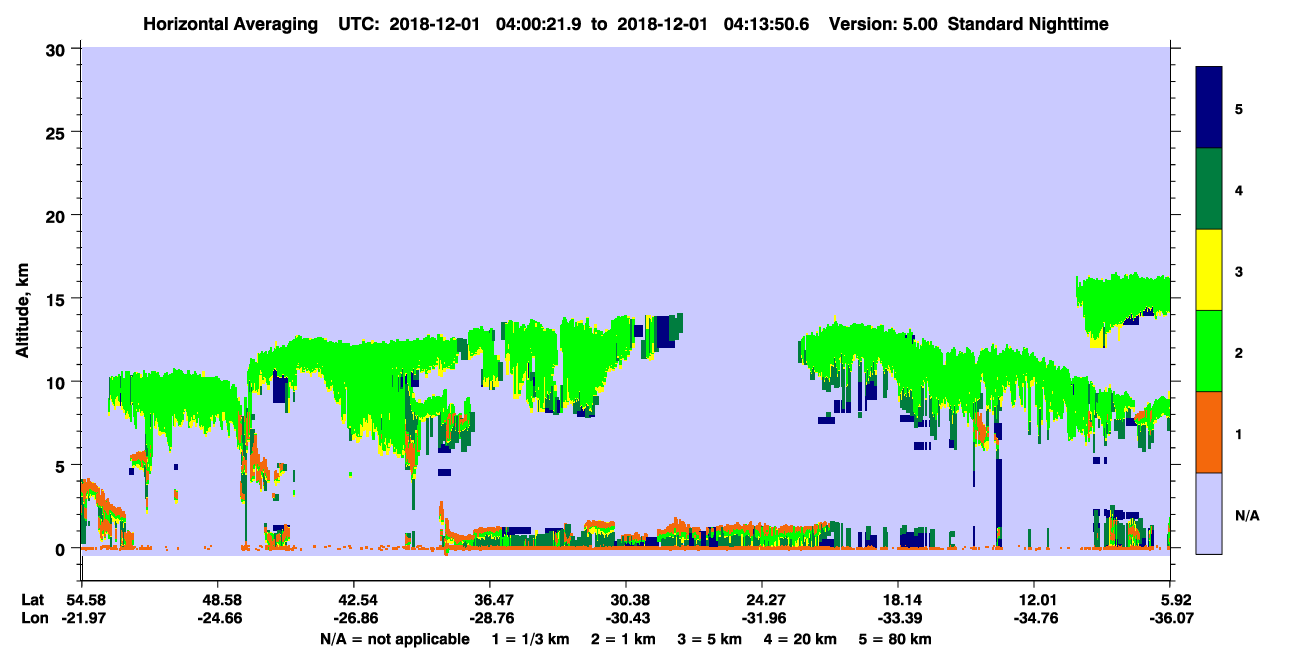The width and height of the screenshot is (1300, 667).
Task: Click longitude value -21.97
Action: point(82,618)
